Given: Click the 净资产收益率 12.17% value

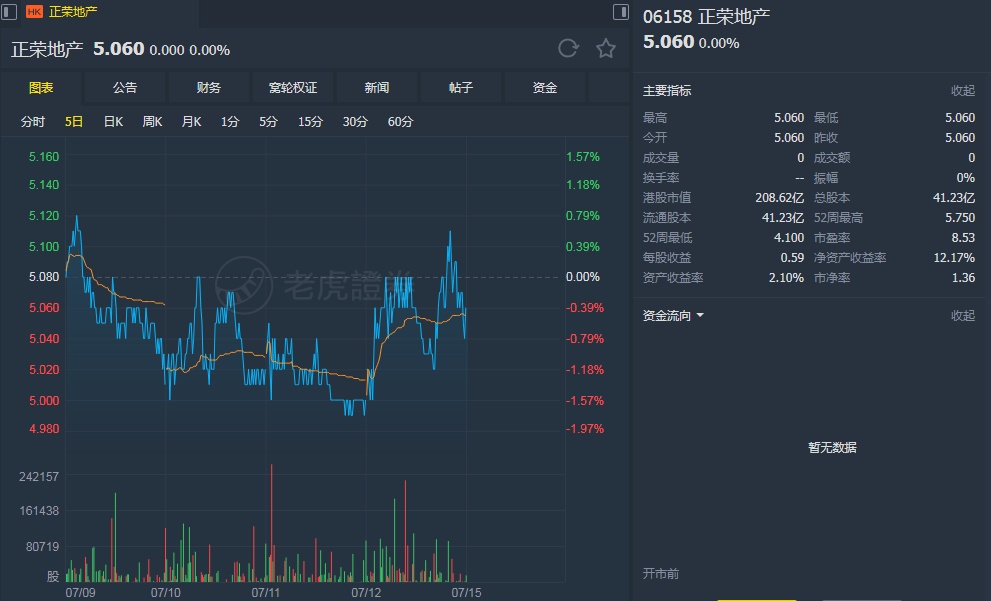Looking at the screenshot, I should tap(954, 258).
